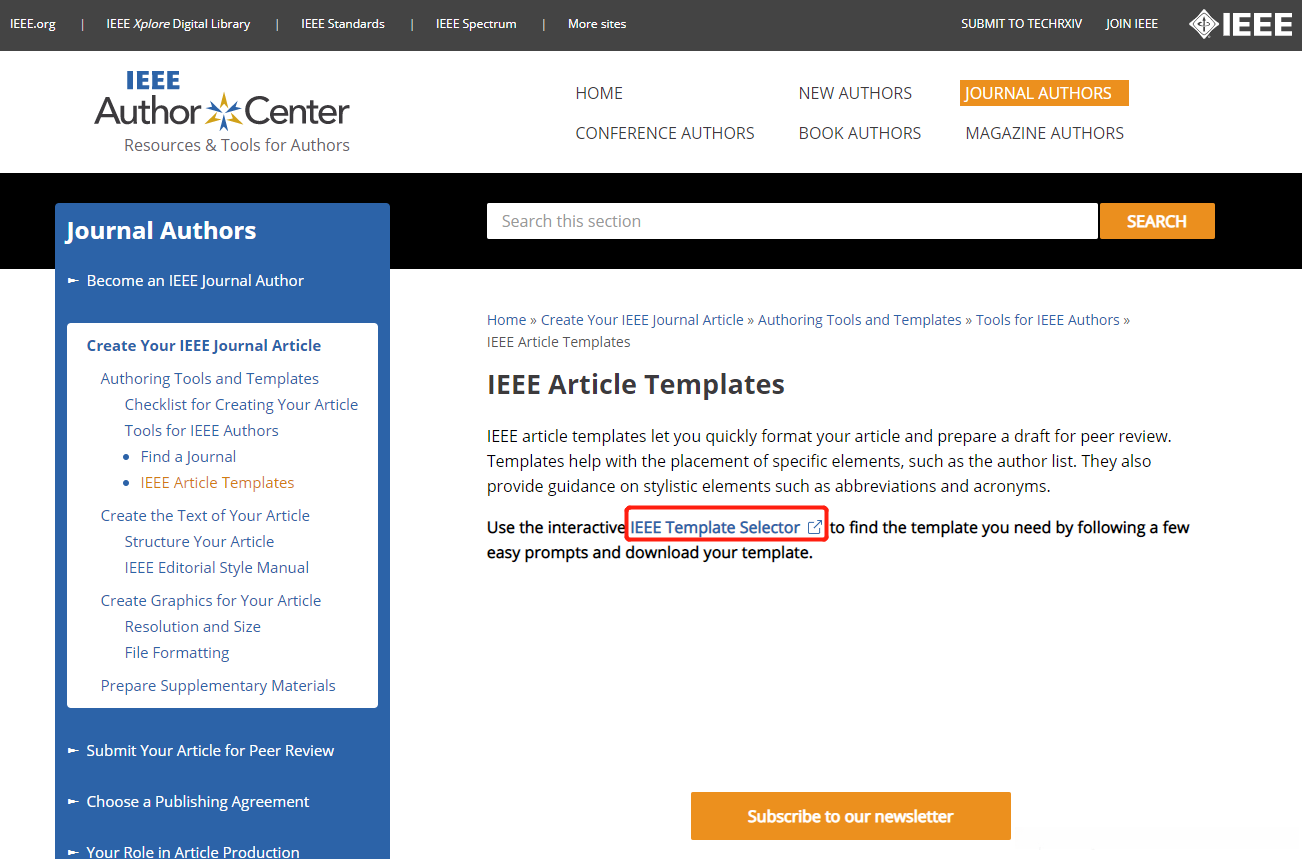Viewport: 1302px width, 859px height.
Task: Click the IEEE Article Templates page heading
Action: [x=636, y=385]
